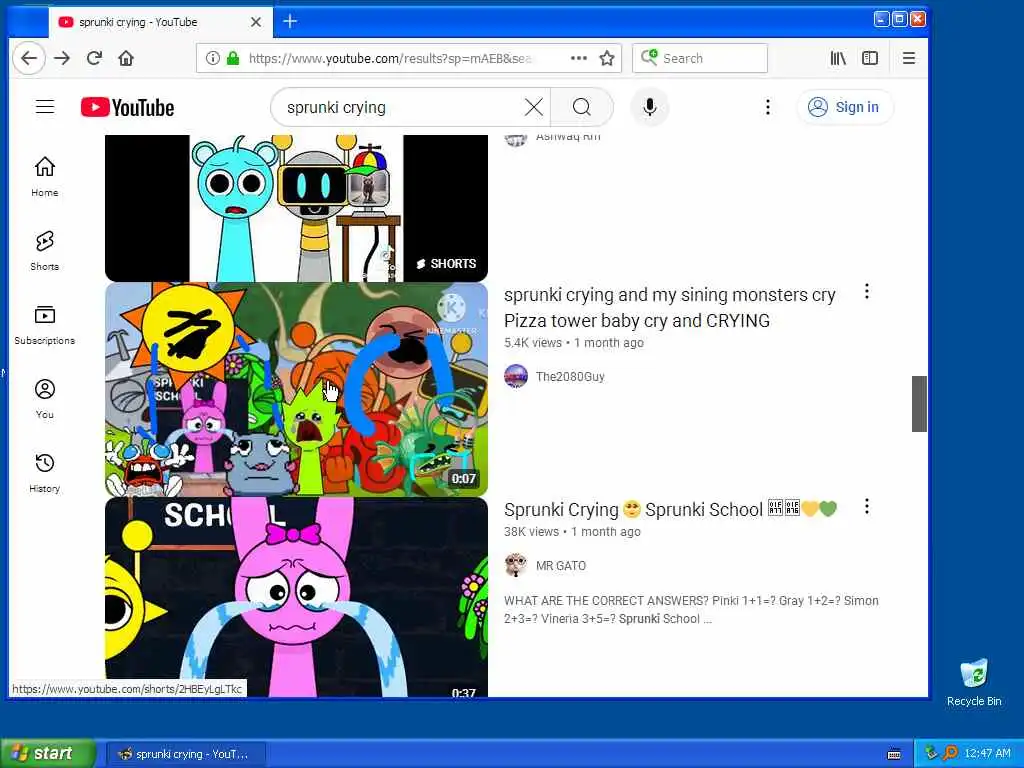
Task: Click the Firefox search box
Action: pyautogui.click(x=700, y=58)
